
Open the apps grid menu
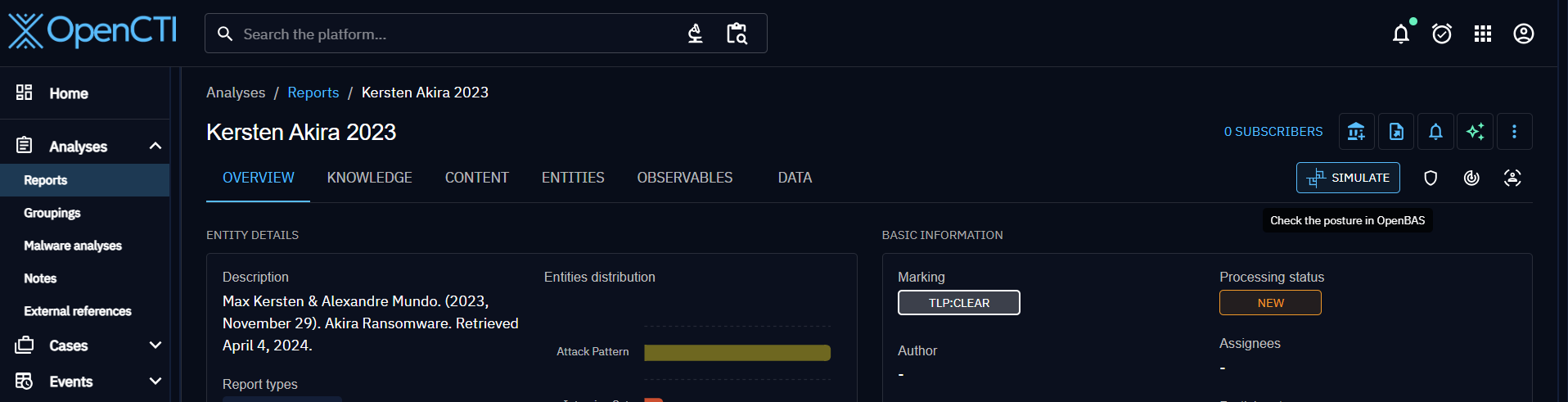1483,34
